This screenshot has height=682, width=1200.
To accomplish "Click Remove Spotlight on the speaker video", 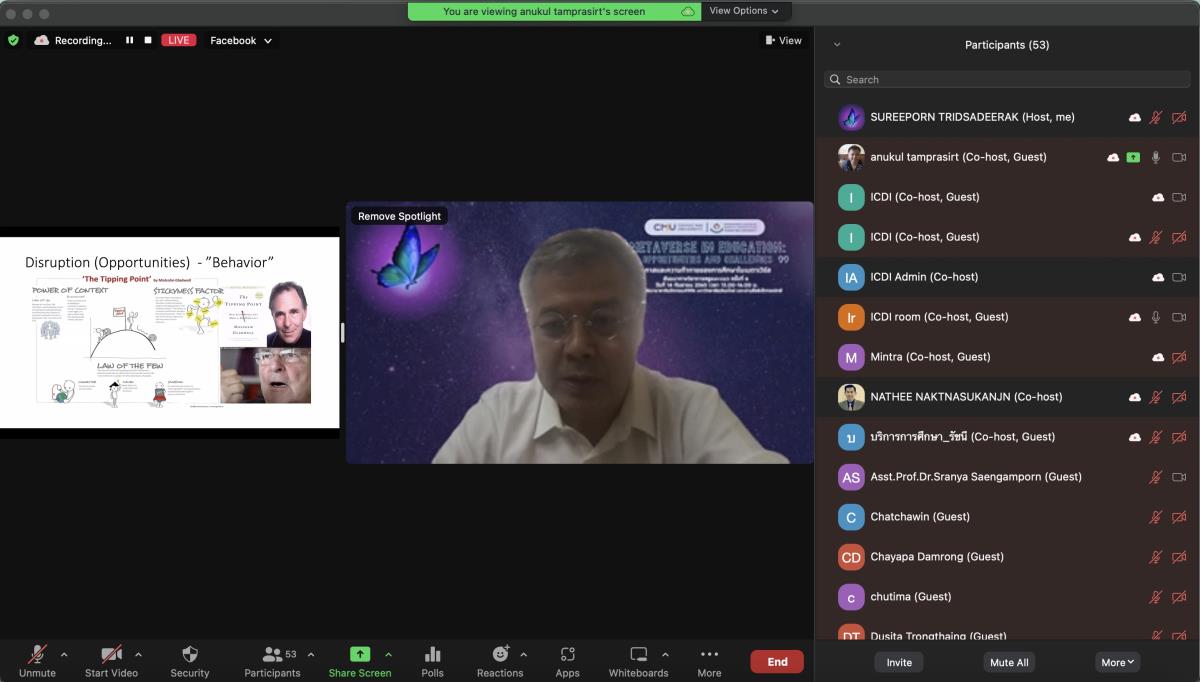I will pos(399,216).
